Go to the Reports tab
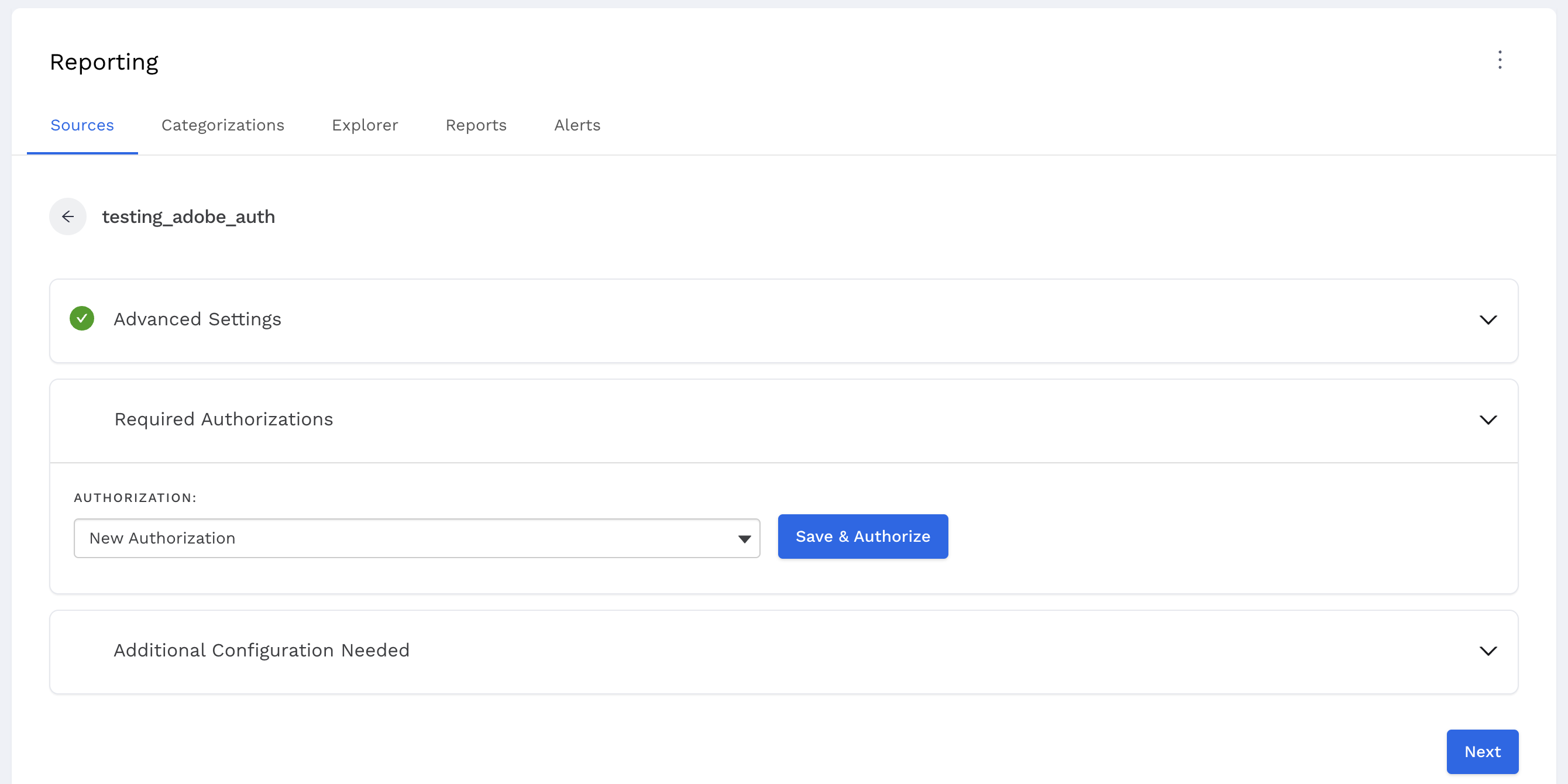 pyautogui.click(x=476, y=125)
